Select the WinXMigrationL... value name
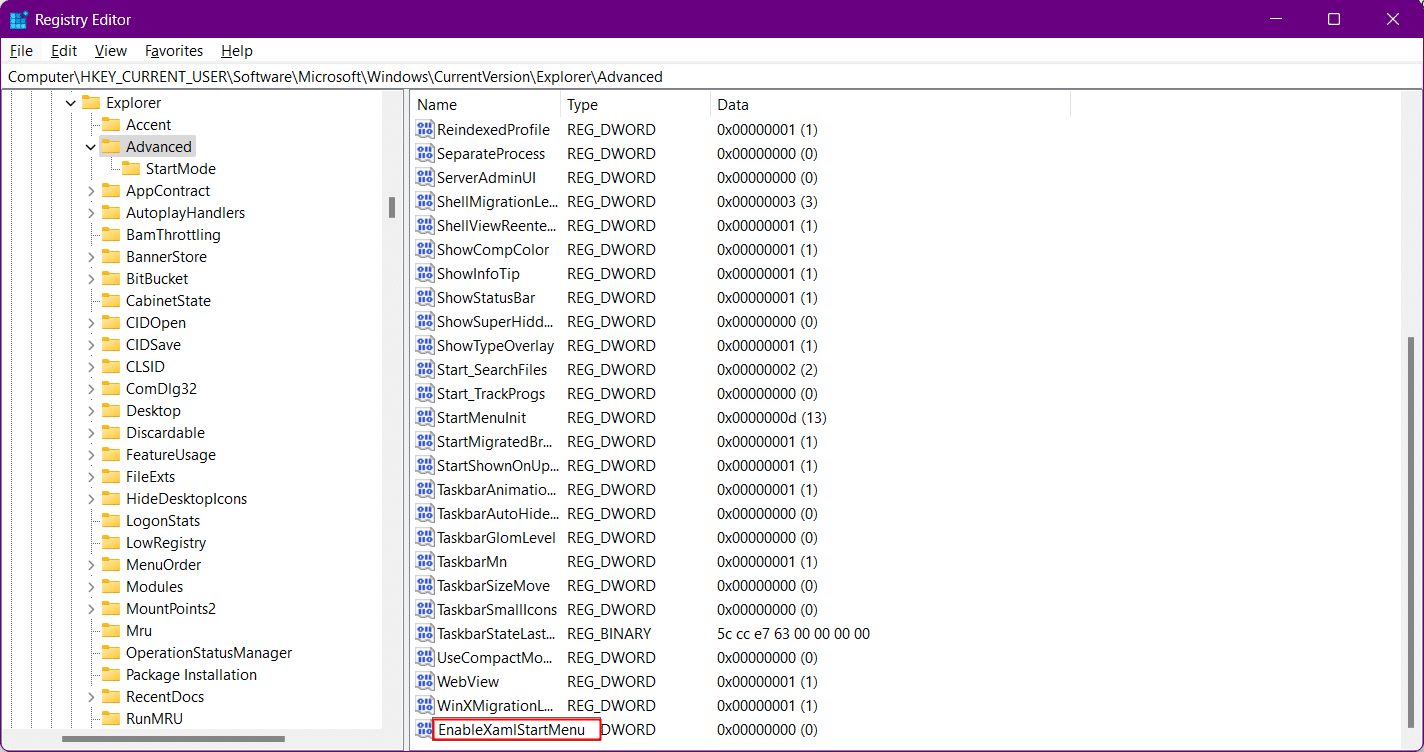This screenshot has width=1424, height=752. (x=495, y=706)
